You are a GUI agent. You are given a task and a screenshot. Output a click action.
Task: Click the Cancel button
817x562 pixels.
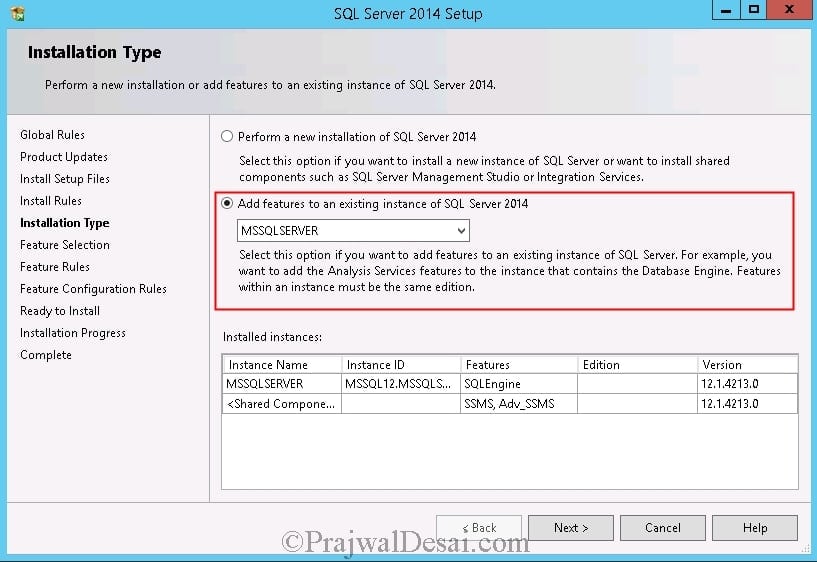pos(662,528)
